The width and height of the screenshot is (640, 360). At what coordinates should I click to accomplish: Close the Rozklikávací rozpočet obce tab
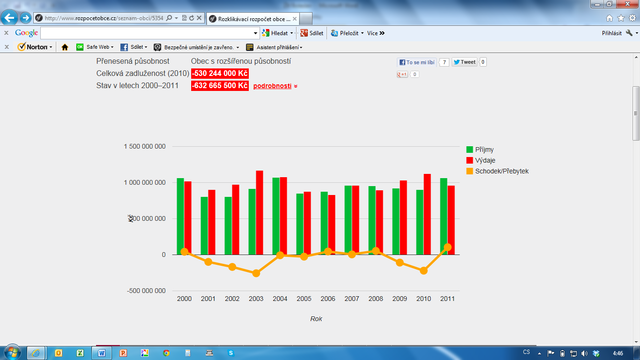(295, 19)
